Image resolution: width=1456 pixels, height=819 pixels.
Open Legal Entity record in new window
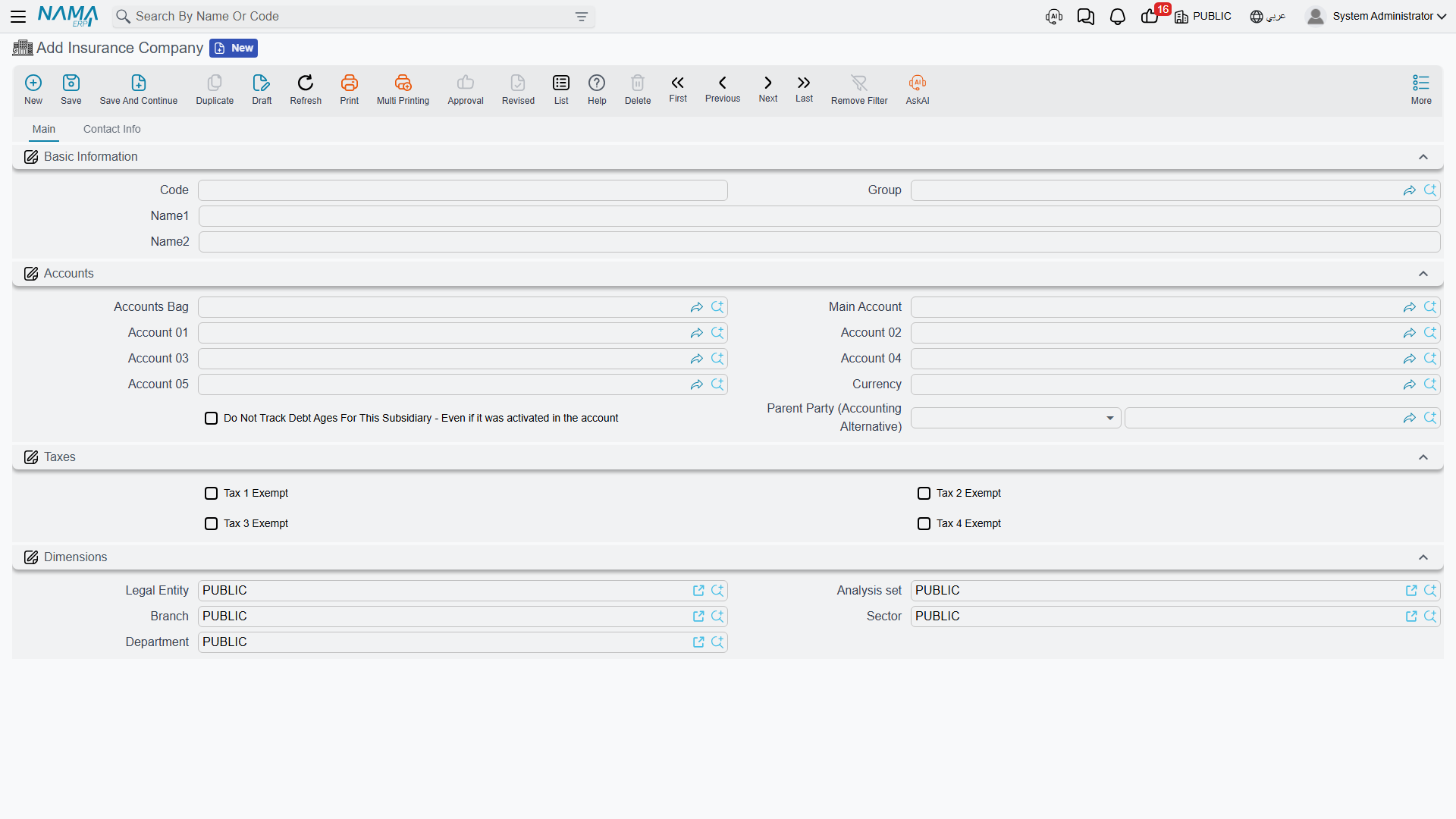coord(698,591)
